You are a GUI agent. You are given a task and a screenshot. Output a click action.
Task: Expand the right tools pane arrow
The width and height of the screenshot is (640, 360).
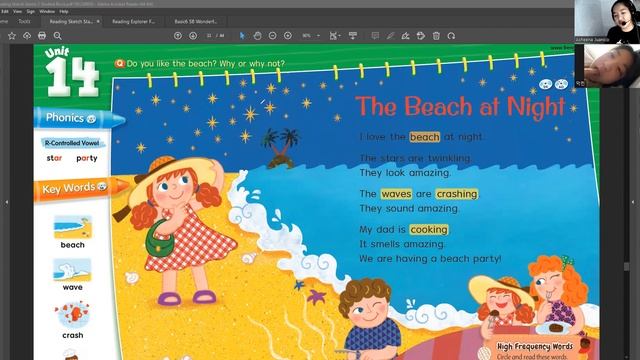(x=633, y=202)
